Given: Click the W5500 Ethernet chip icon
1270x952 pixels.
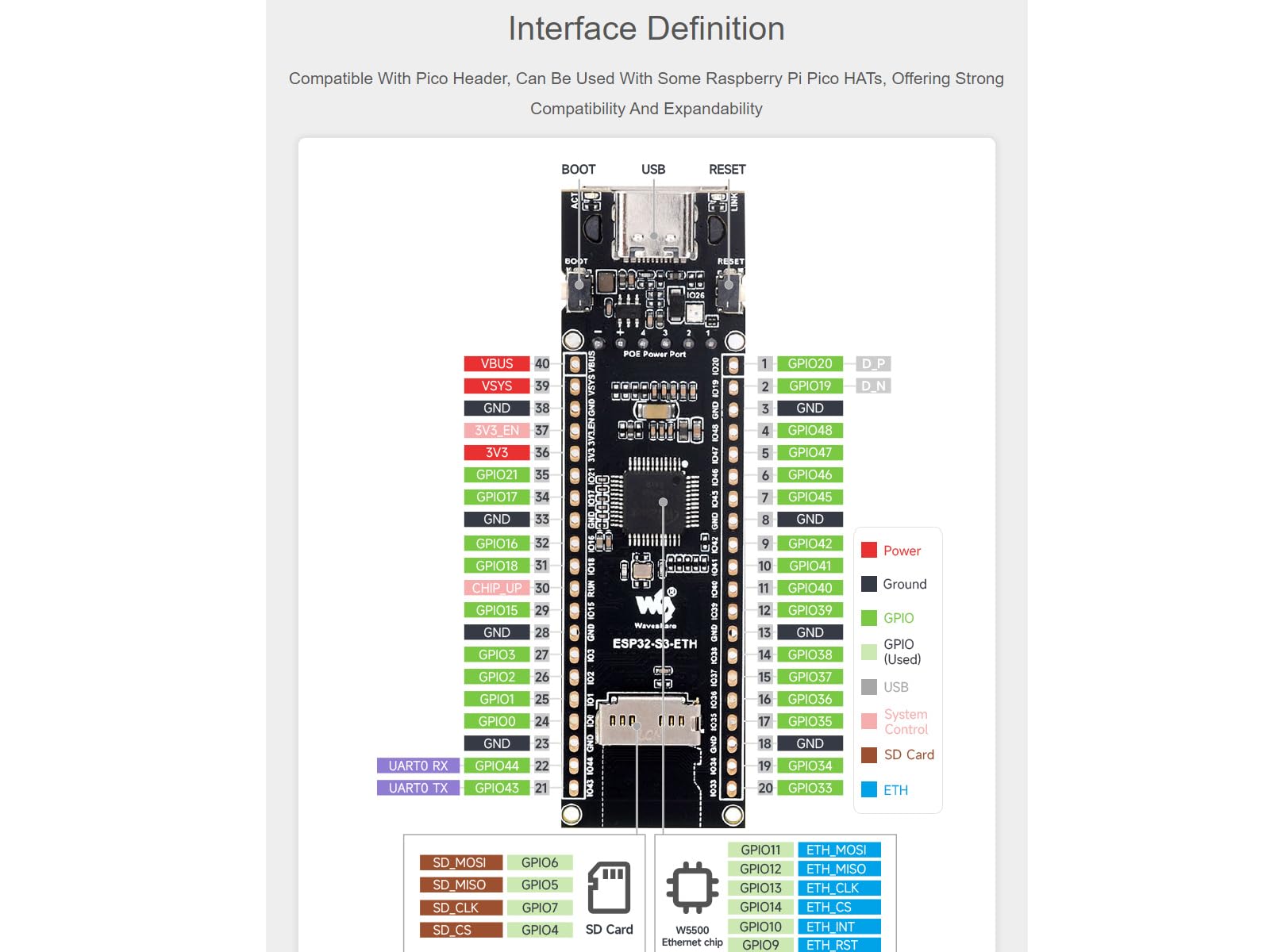Looking at the screenshot, I should pos(692,888).
